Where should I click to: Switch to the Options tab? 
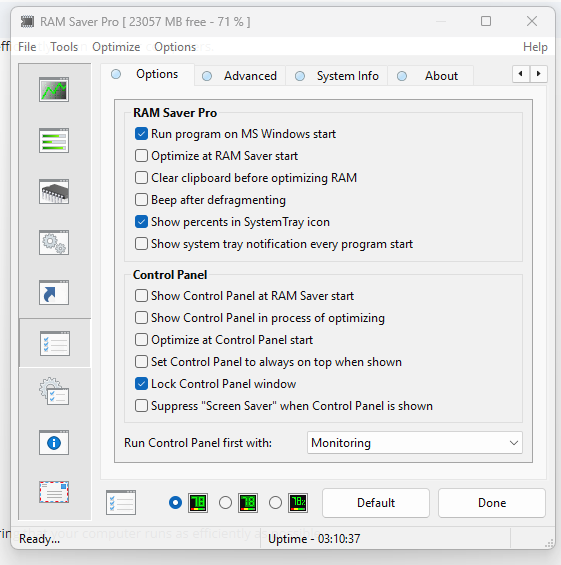pyautogui.click(x=147, y=74)
